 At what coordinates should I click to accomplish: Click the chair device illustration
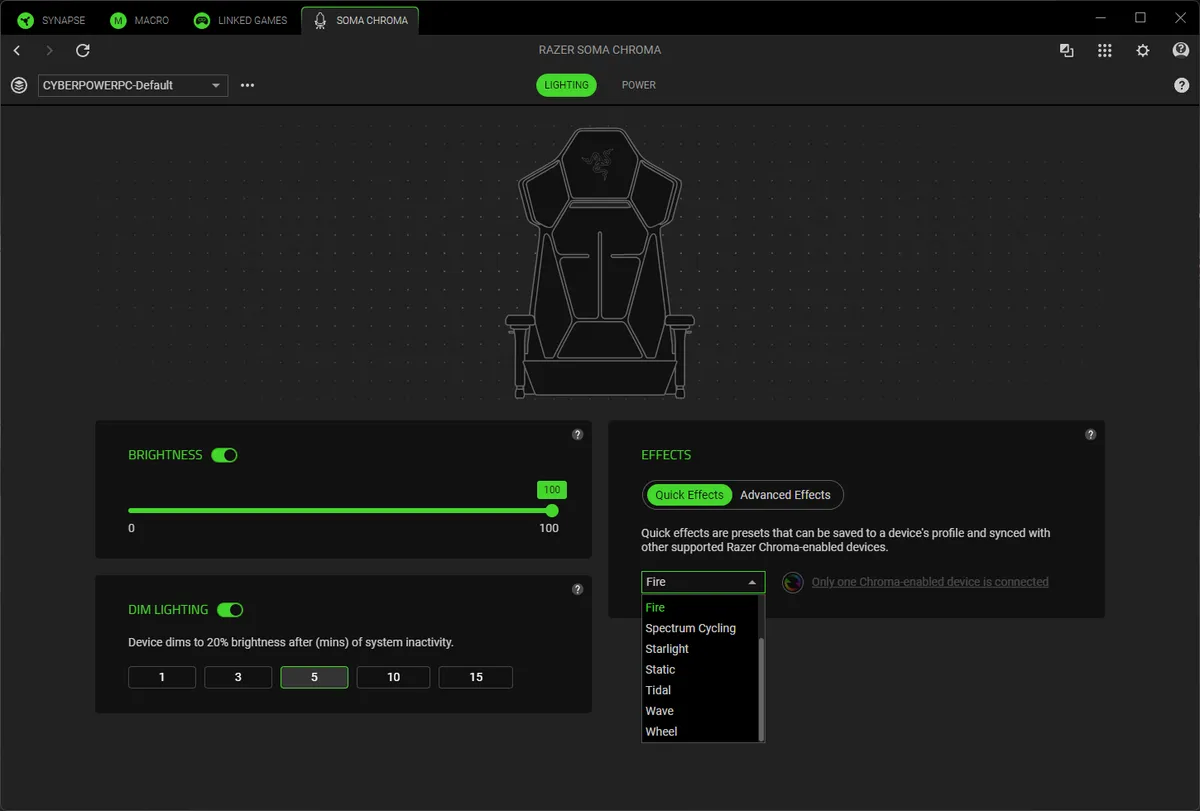[600, 263]
